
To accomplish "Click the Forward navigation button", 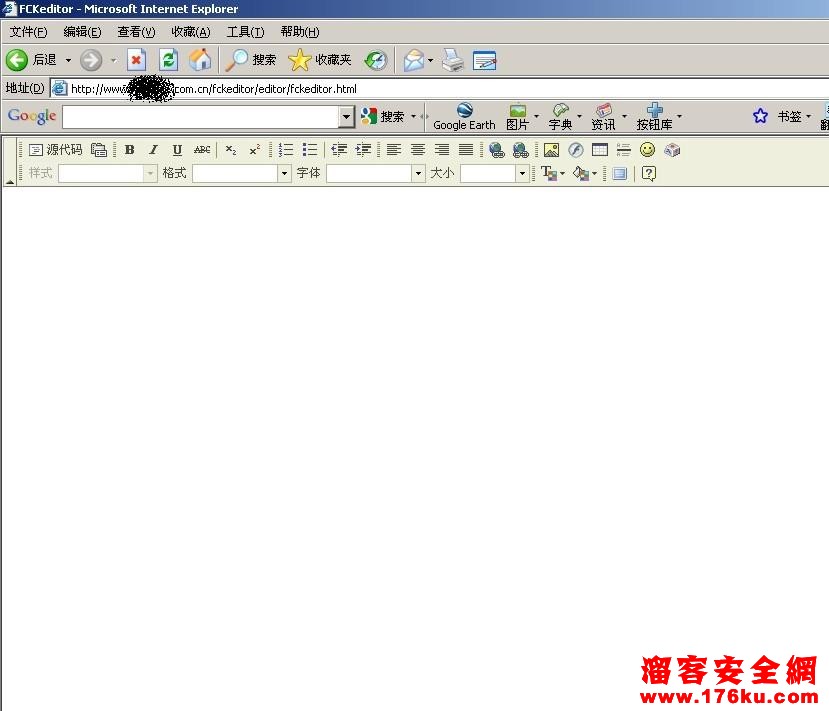I will (91, 60).
